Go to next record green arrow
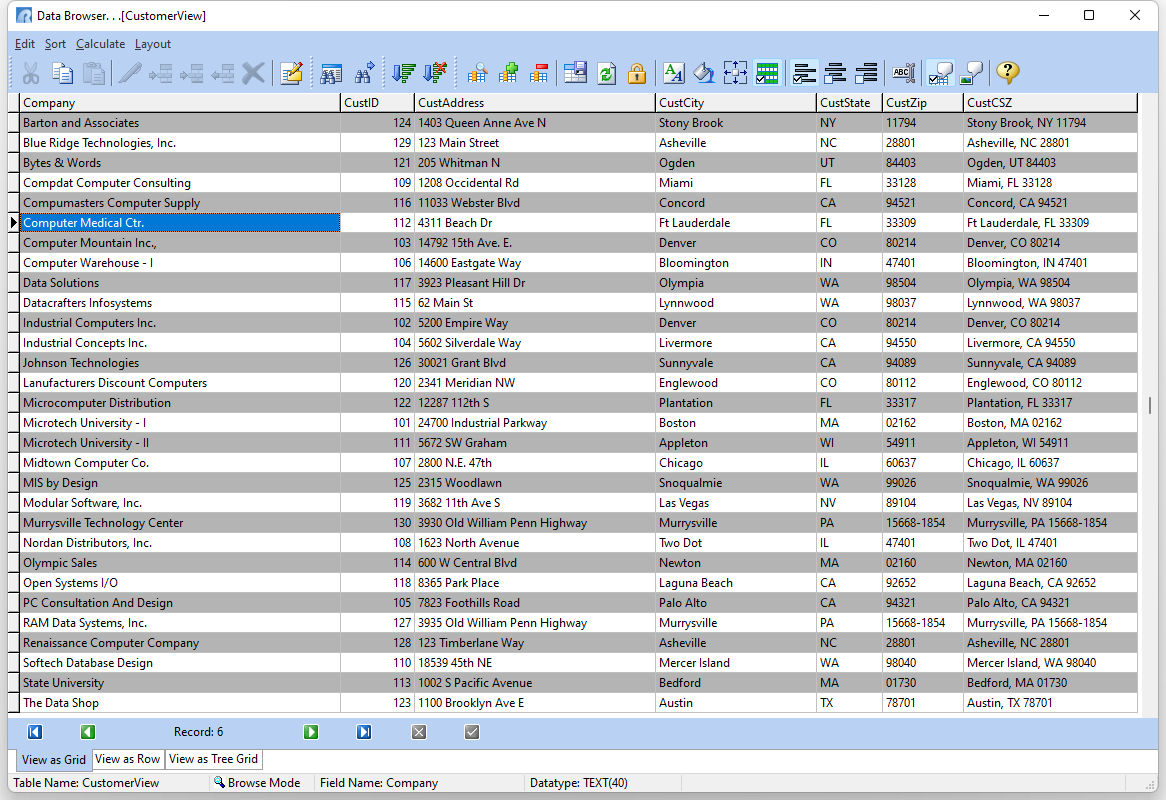 [x=311, y=732]
